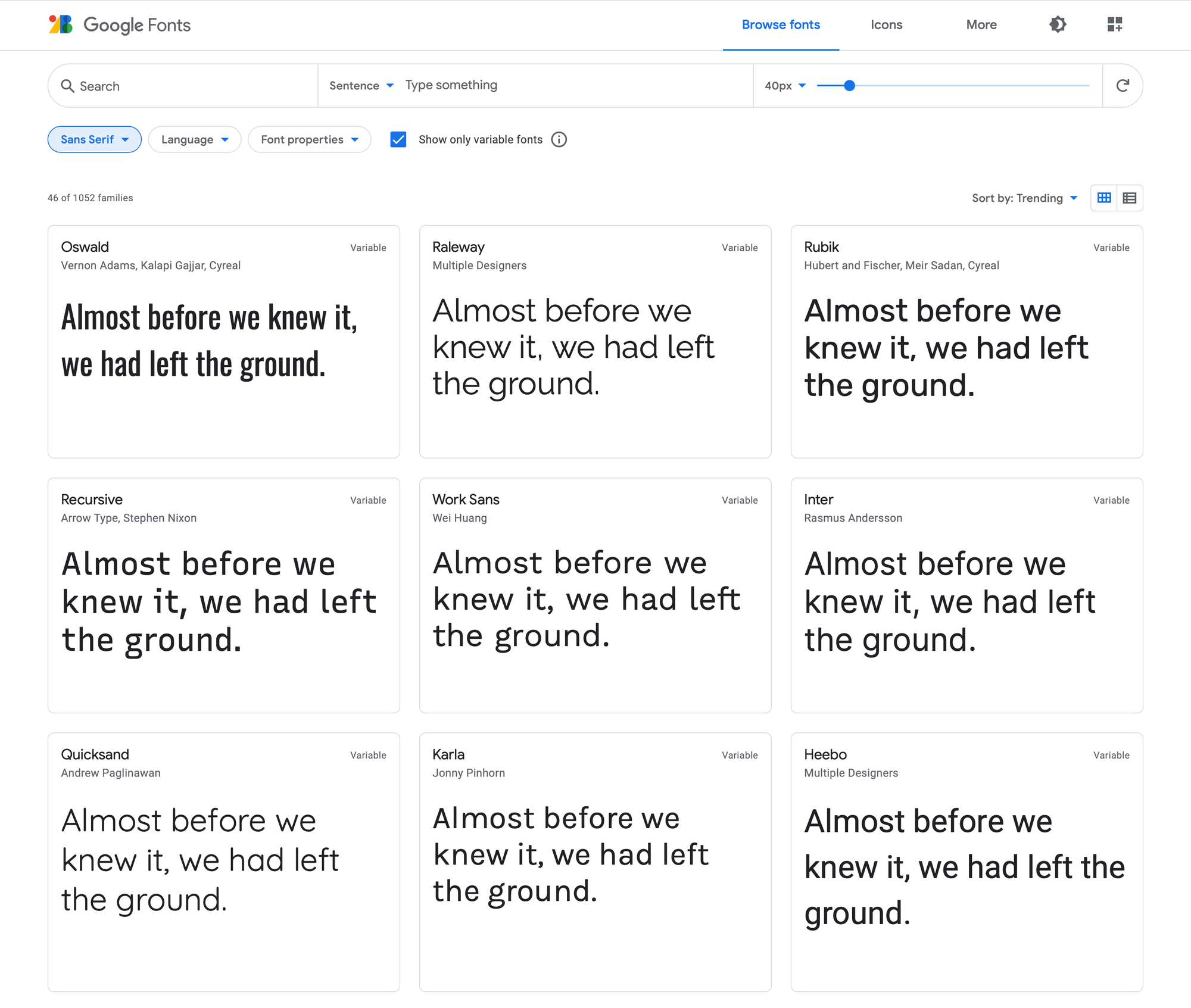
Task: Toggle the dark theme icon
Action: tap(1058, 24)
